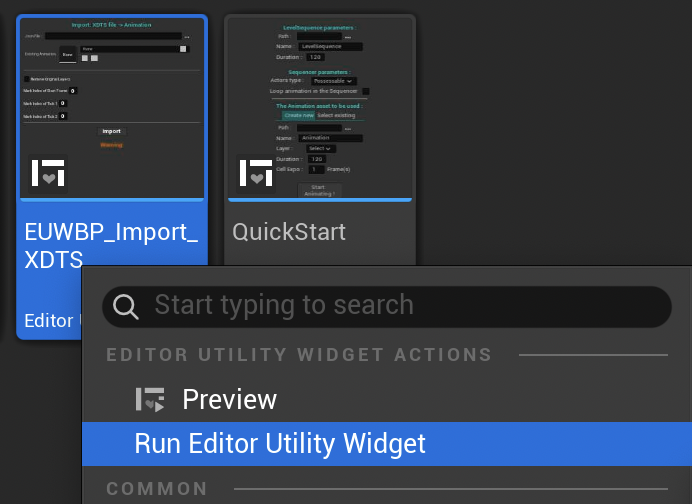Switch to the Select existing tab
Viewport: 692px width, 504px height.
click(x=336, y=115)
